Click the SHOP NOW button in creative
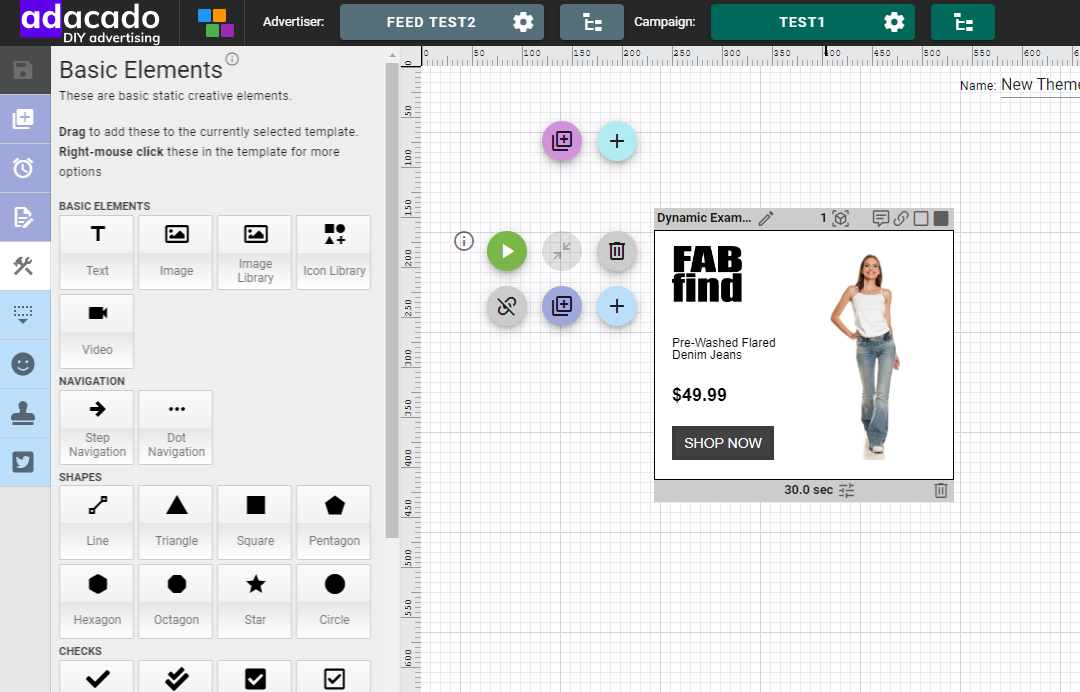The width and height of the screenshot is (1080, 692). coord(723,443)
